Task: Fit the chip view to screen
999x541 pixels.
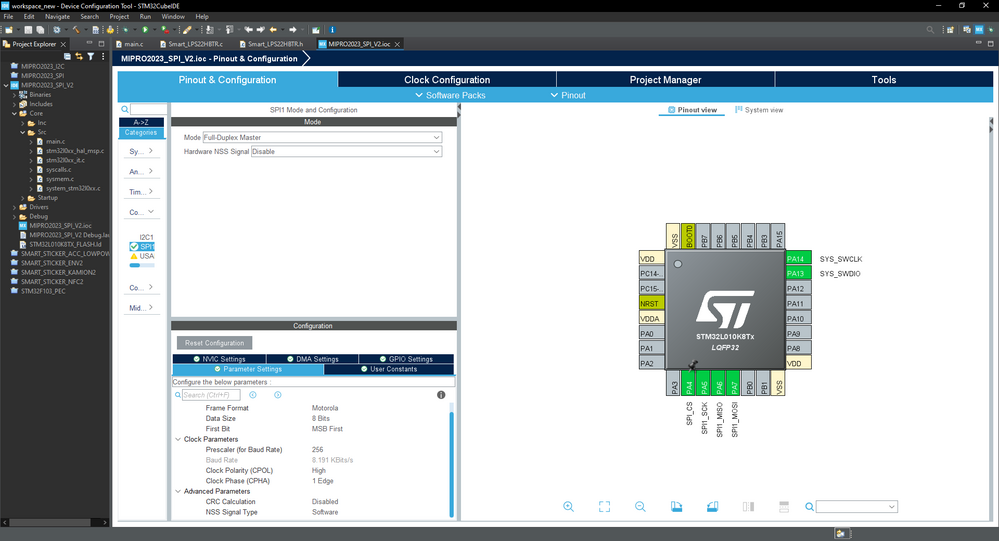Action: coord(604,507)
